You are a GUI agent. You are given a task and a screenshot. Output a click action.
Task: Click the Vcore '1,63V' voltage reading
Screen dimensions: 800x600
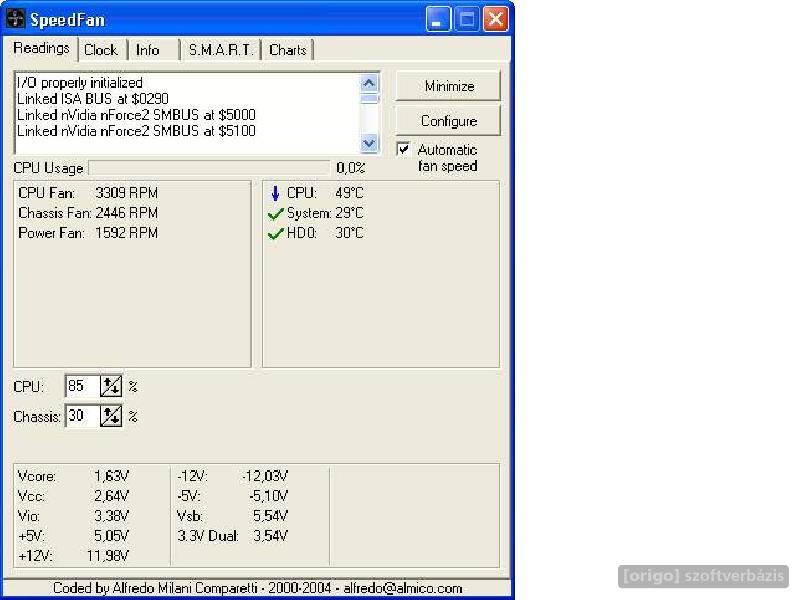112,476
